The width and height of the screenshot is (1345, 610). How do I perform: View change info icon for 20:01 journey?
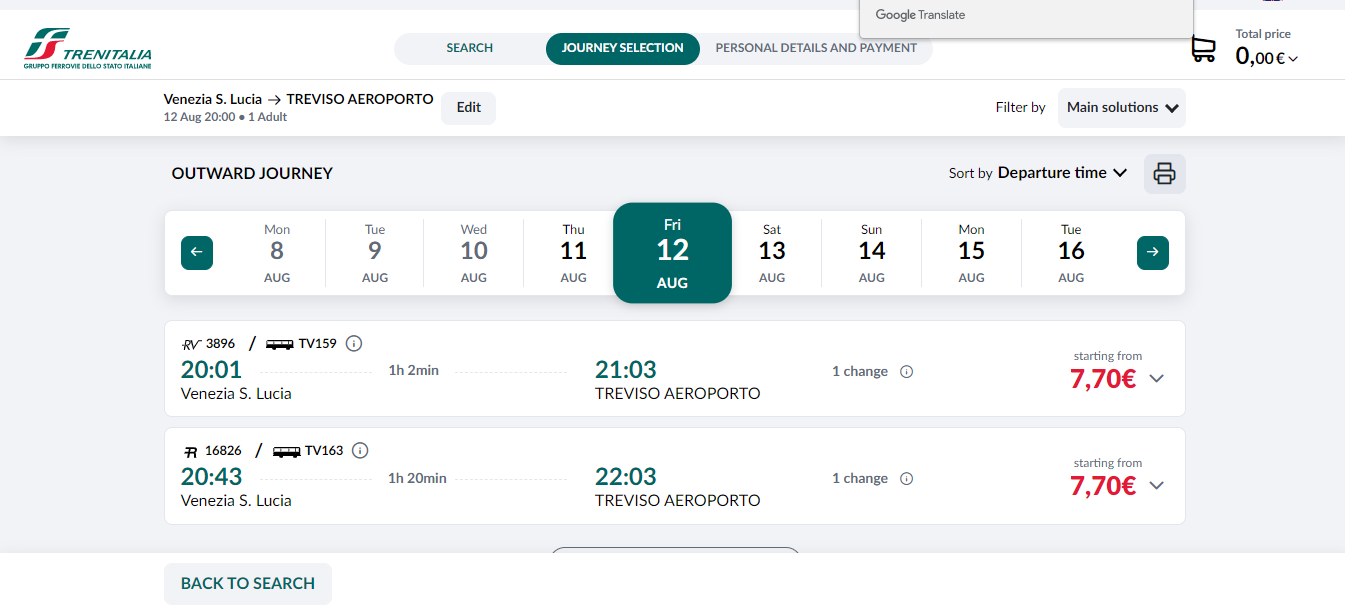click(x=907, y=372)
